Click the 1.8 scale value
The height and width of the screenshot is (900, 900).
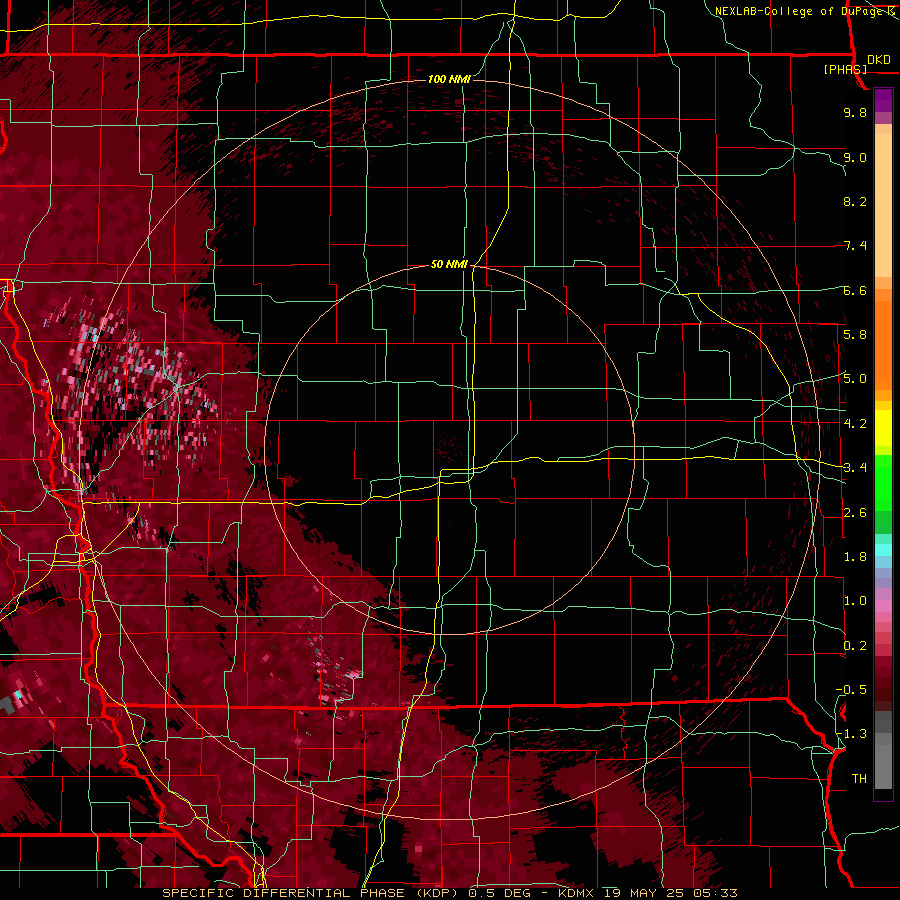point(855,557)
